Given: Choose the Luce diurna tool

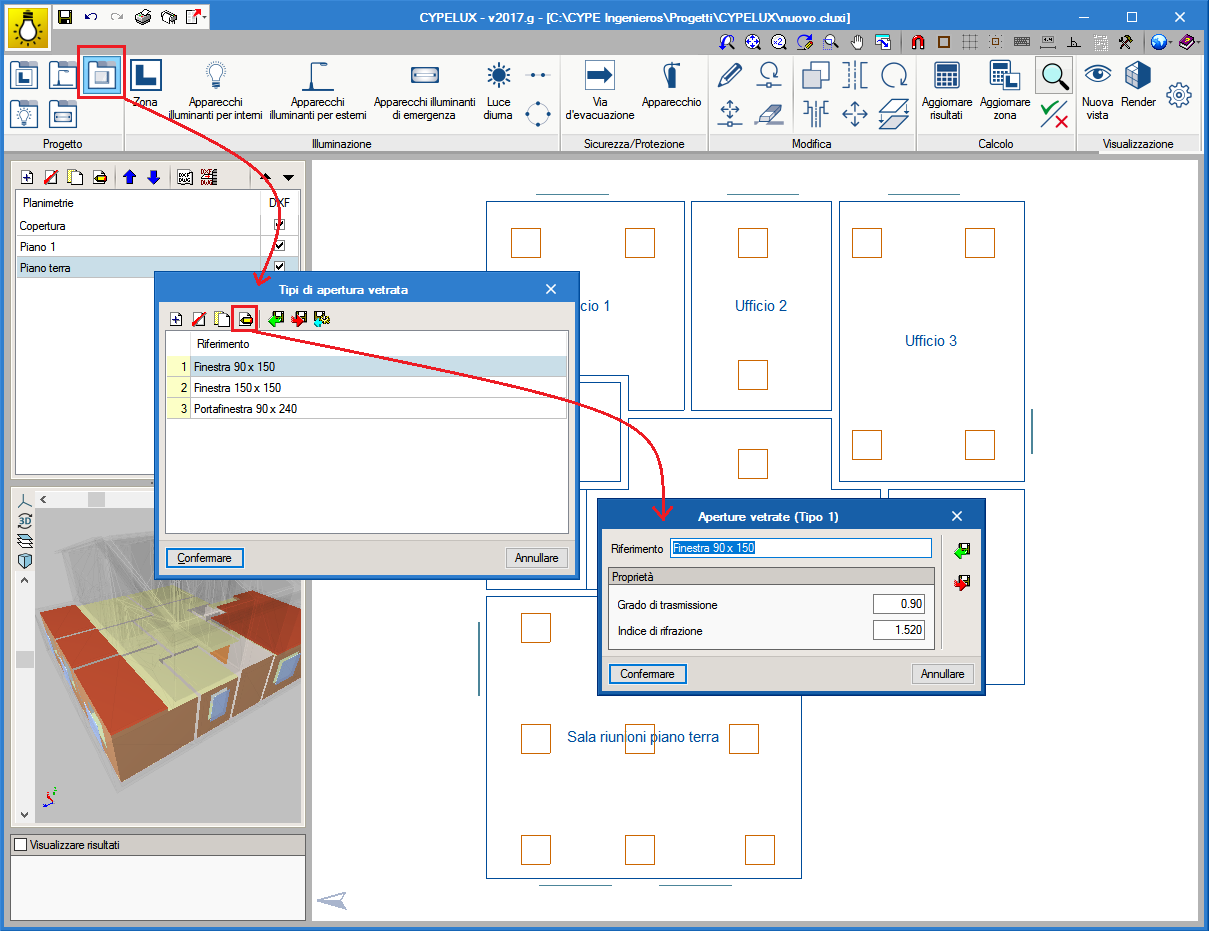Looking at the screenshot, I should 498,90.
